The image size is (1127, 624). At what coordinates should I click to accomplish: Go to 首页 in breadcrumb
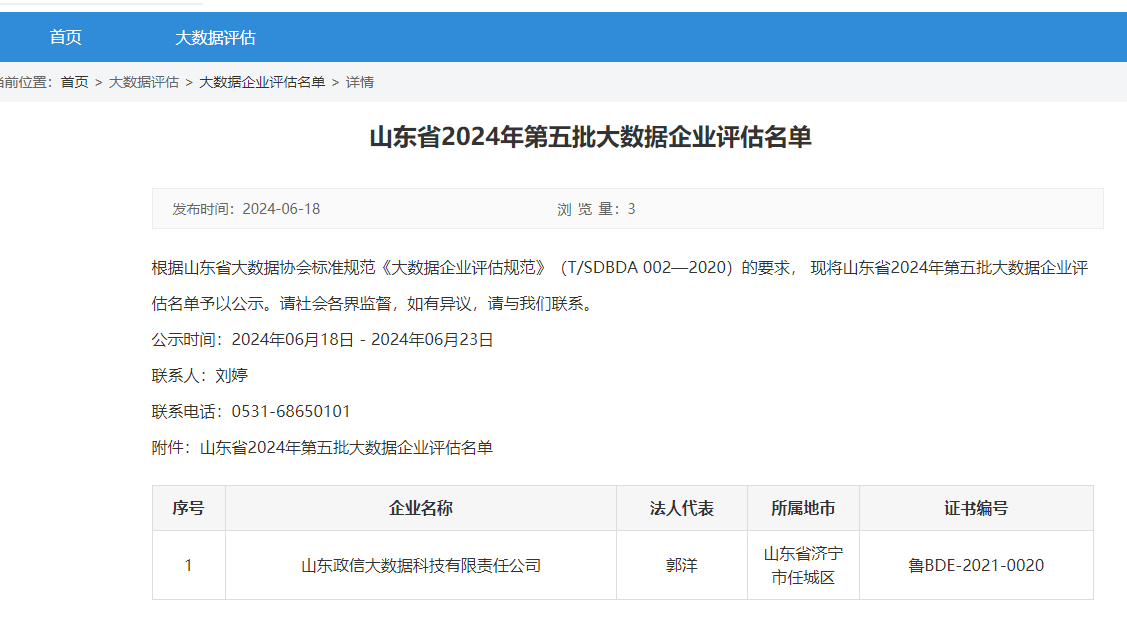[74, 82]
